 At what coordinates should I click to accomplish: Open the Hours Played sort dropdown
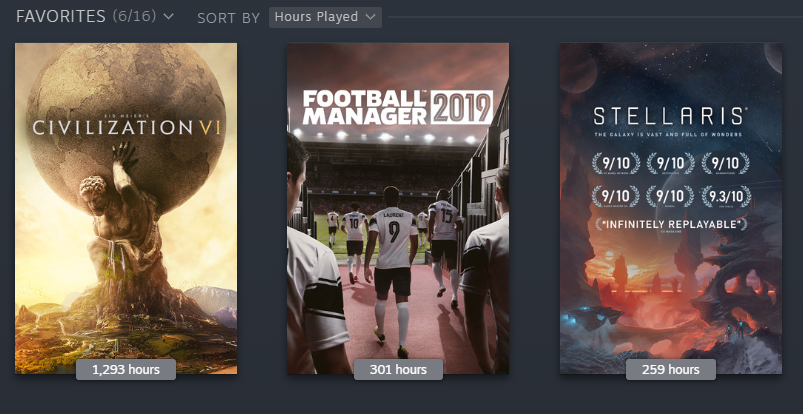325,17
